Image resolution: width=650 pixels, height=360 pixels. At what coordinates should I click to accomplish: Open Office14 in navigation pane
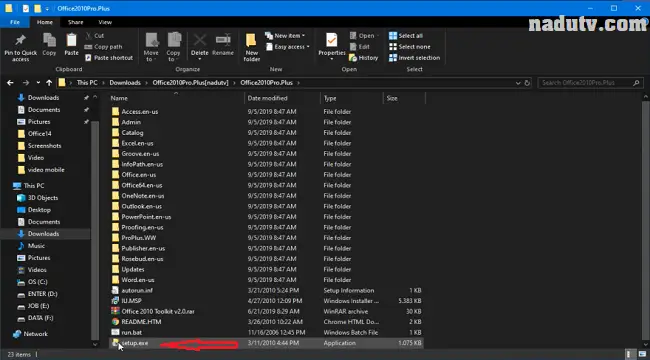(x=40, y=134)
